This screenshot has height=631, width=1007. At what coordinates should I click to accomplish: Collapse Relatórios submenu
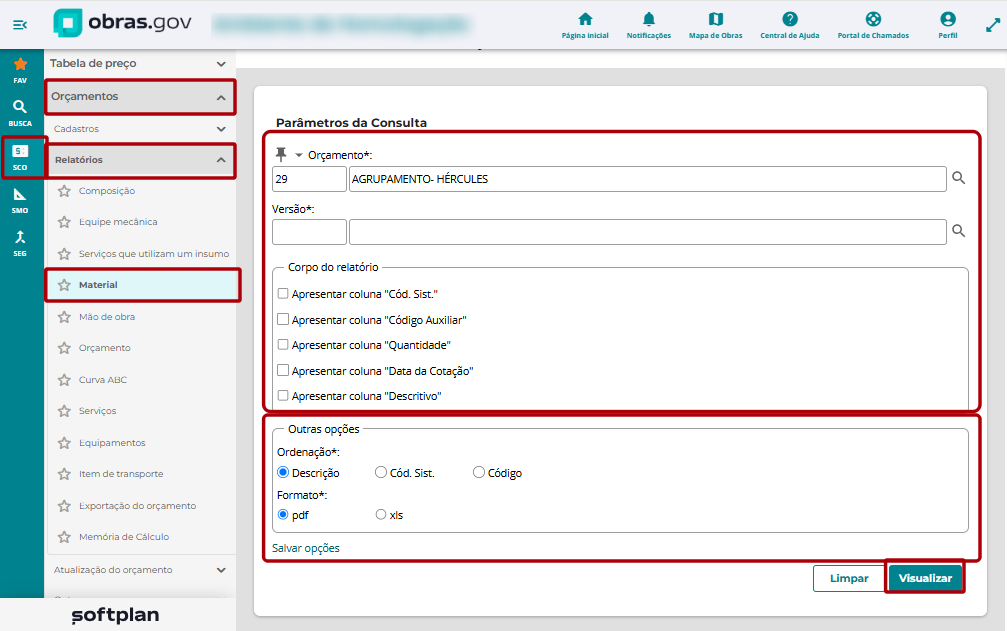pos(139,160)
